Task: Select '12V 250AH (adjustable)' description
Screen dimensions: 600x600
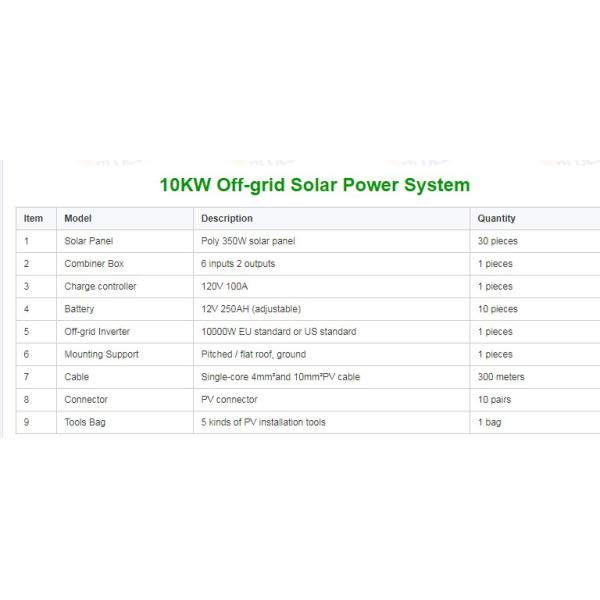Action: (x=251, y=309)
